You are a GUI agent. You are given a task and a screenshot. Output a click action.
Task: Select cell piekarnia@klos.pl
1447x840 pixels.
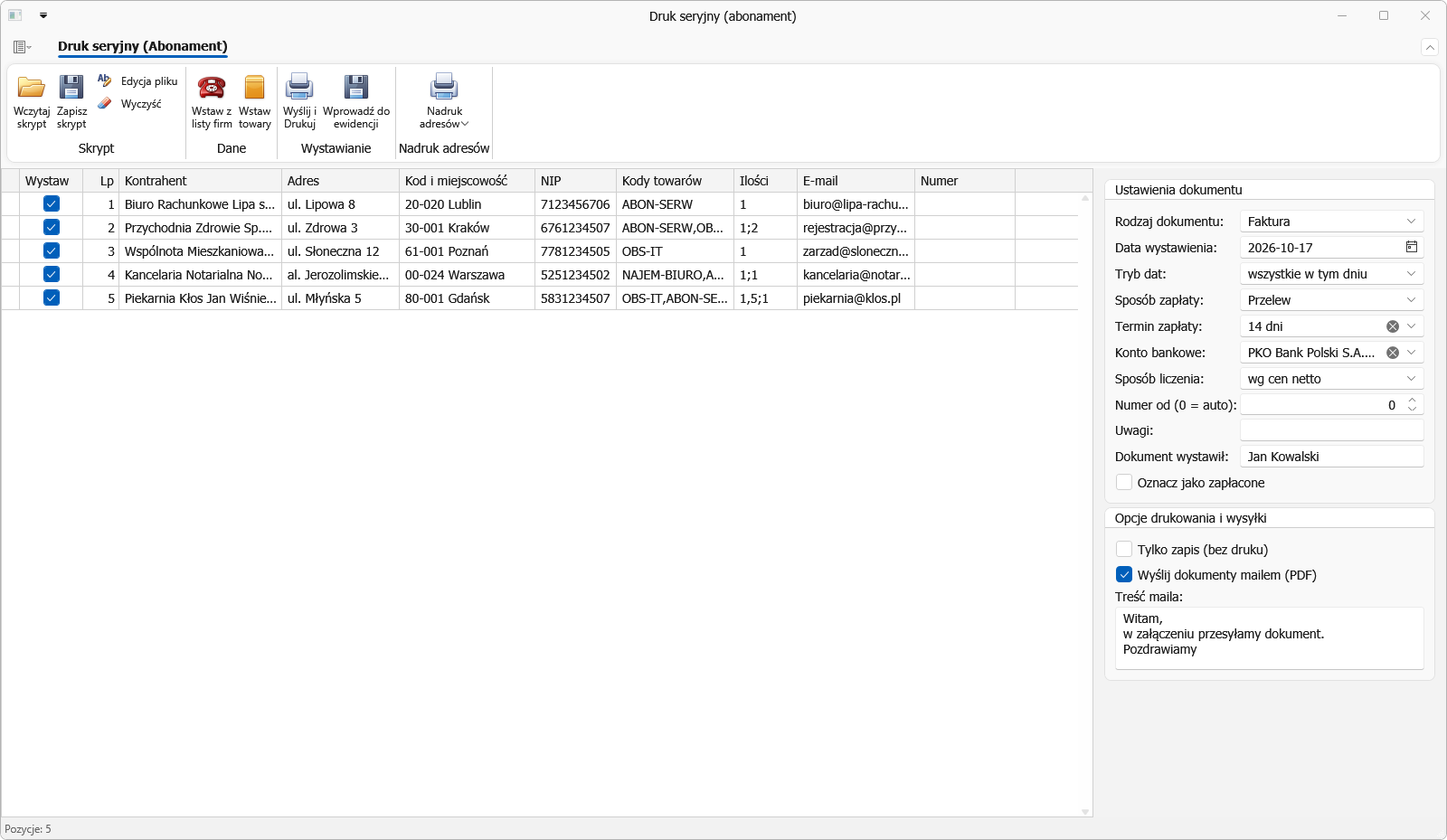856,298
